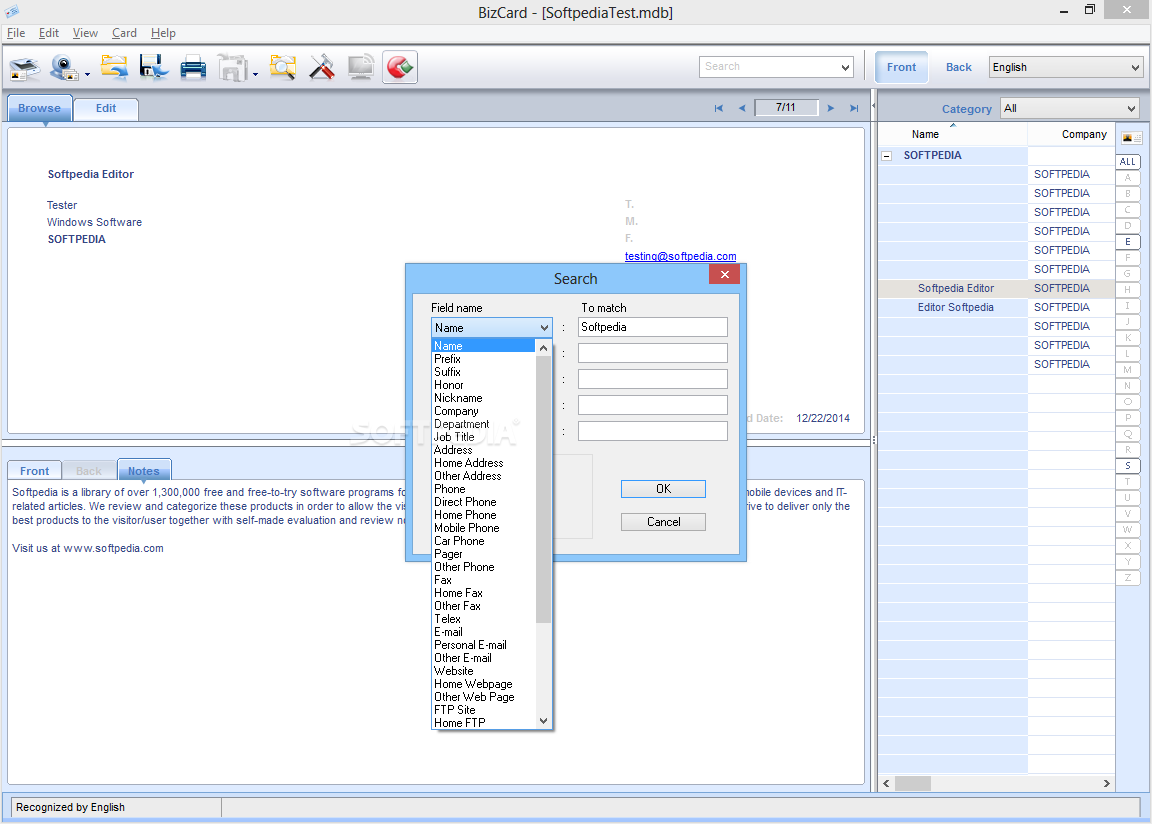Switch to the lower Front tab

(35, 471)
